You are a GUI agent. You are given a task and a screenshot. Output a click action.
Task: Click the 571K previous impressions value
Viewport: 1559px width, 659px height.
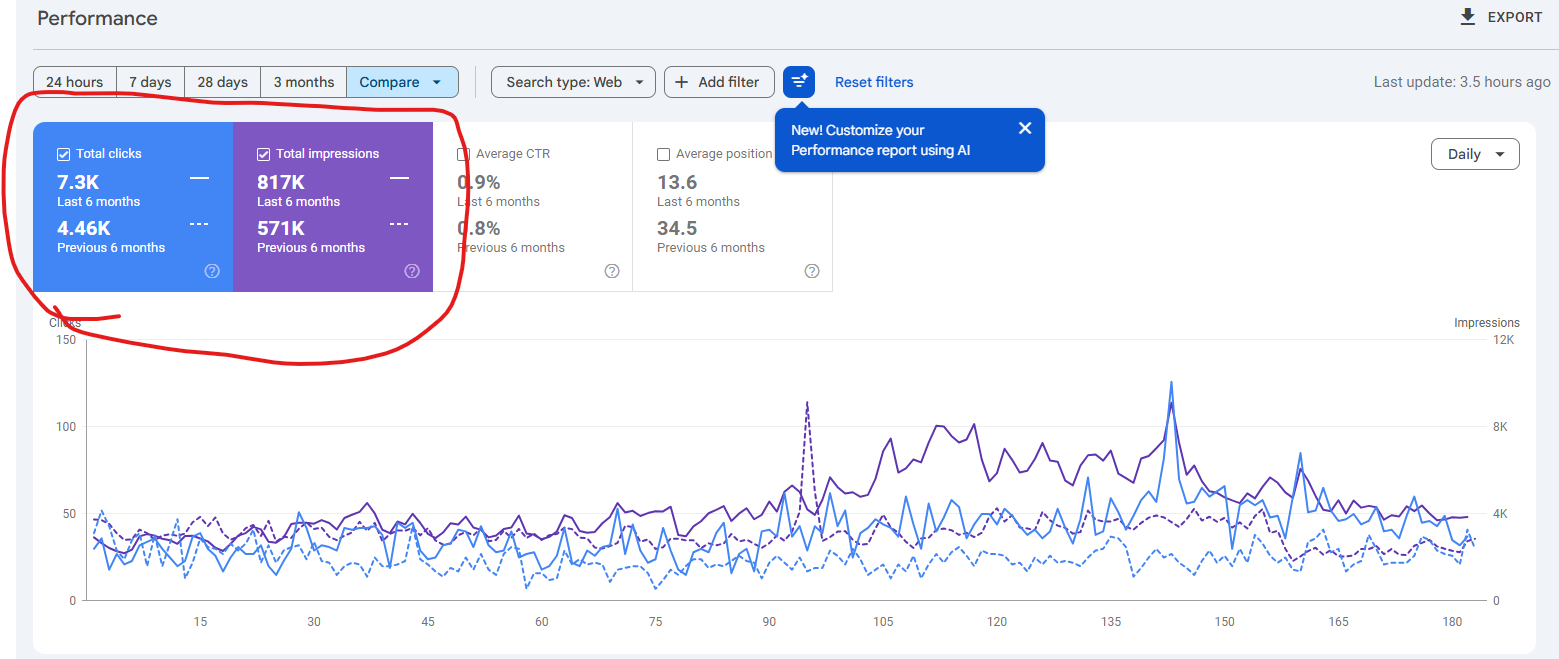pos(281,228)
